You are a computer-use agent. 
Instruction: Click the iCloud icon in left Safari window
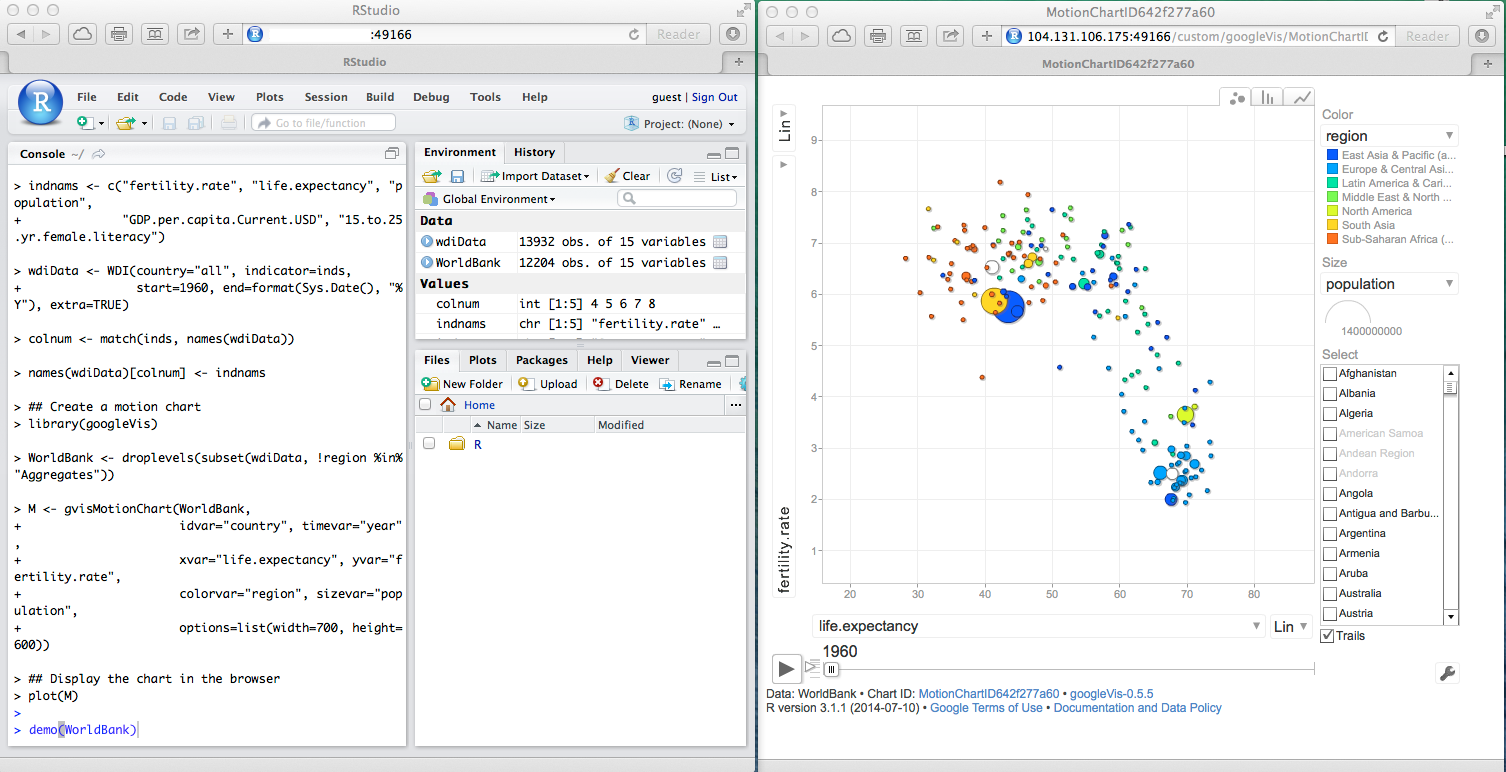pyautogui.click(x=82, y=34)
